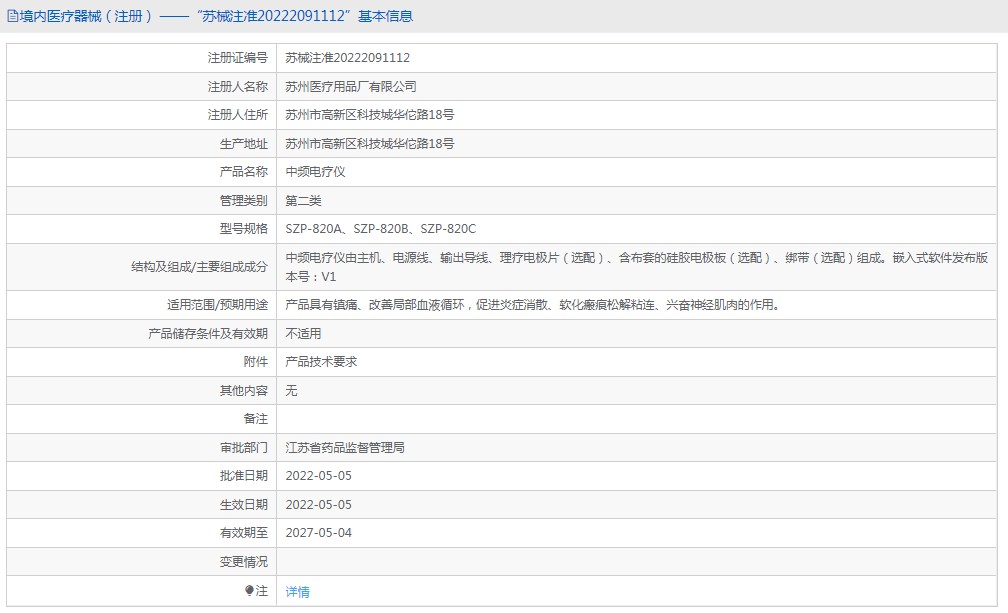Viewport: 1008px width, 613px height.
Task: Click the 生效日期 label
Action: pyautogui.click(x=244, y=505)
